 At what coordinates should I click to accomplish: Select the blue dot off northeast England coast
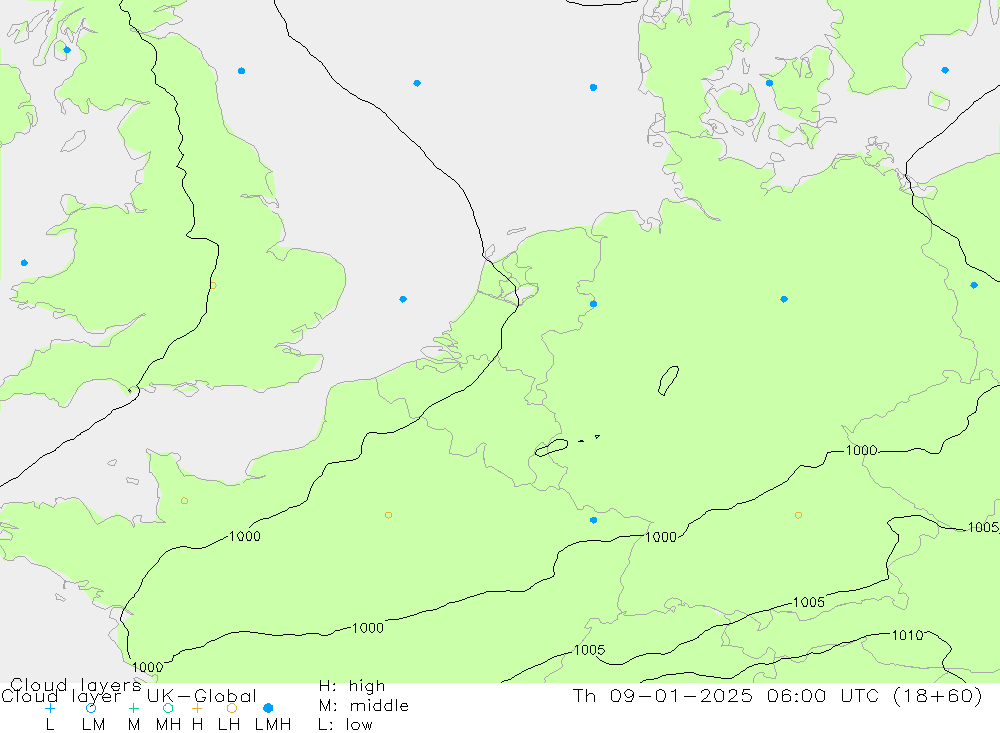[241, 71]
